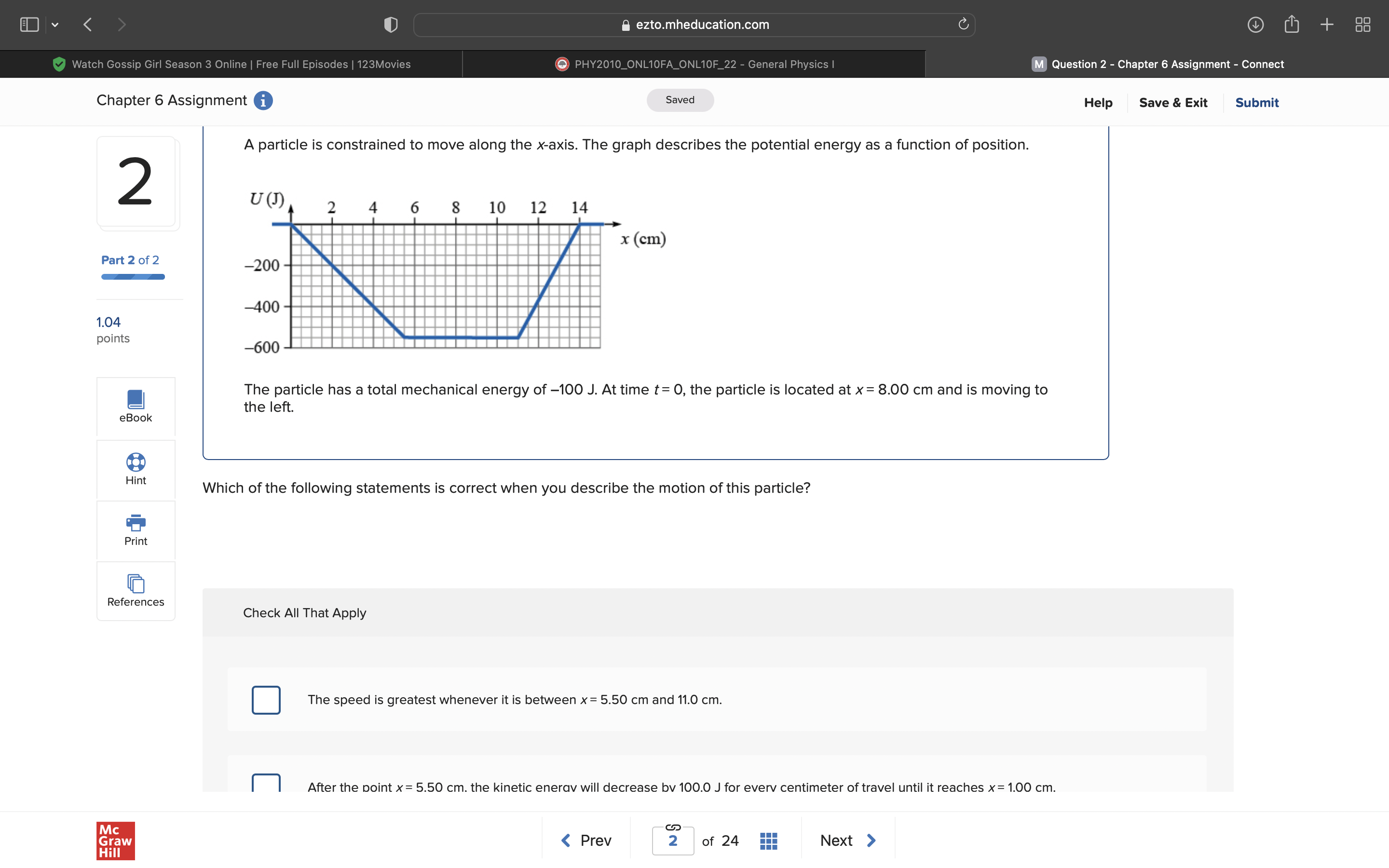
Task: Switch to the PHY2010 General Physics tab
Action: [694, 64]
